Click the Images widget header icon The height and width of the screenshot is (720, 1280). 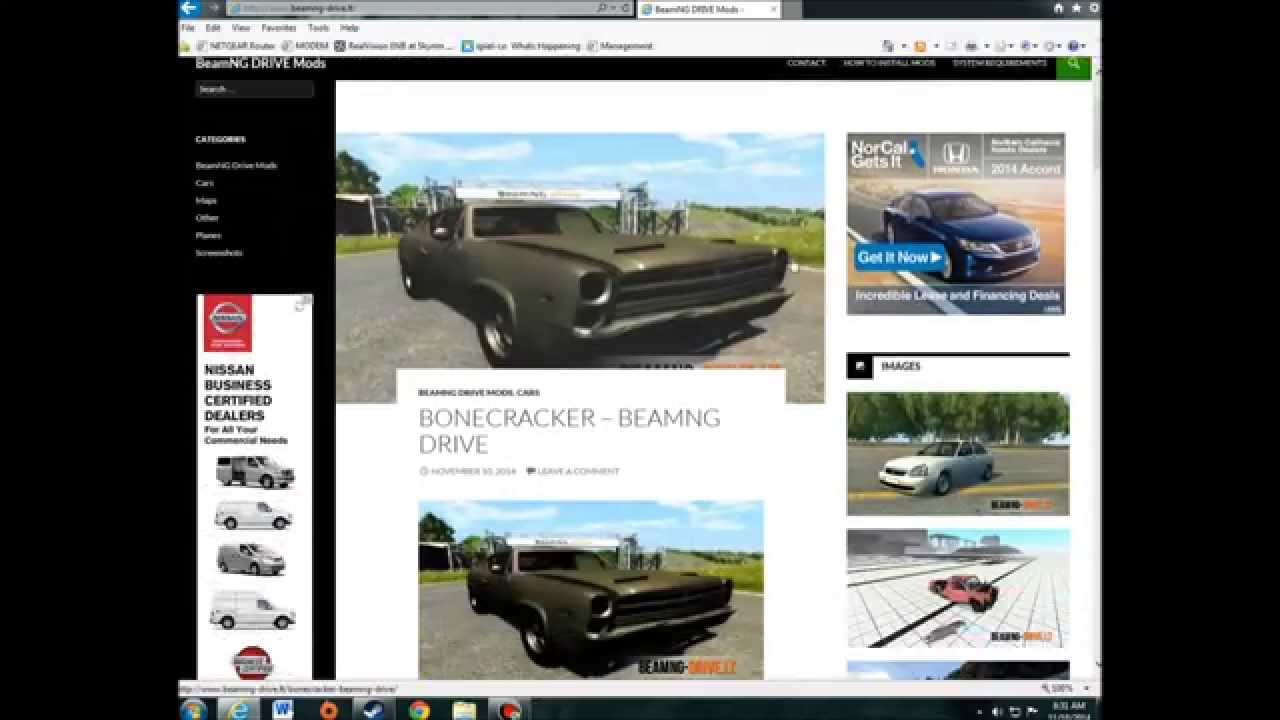tap(860, 366)
